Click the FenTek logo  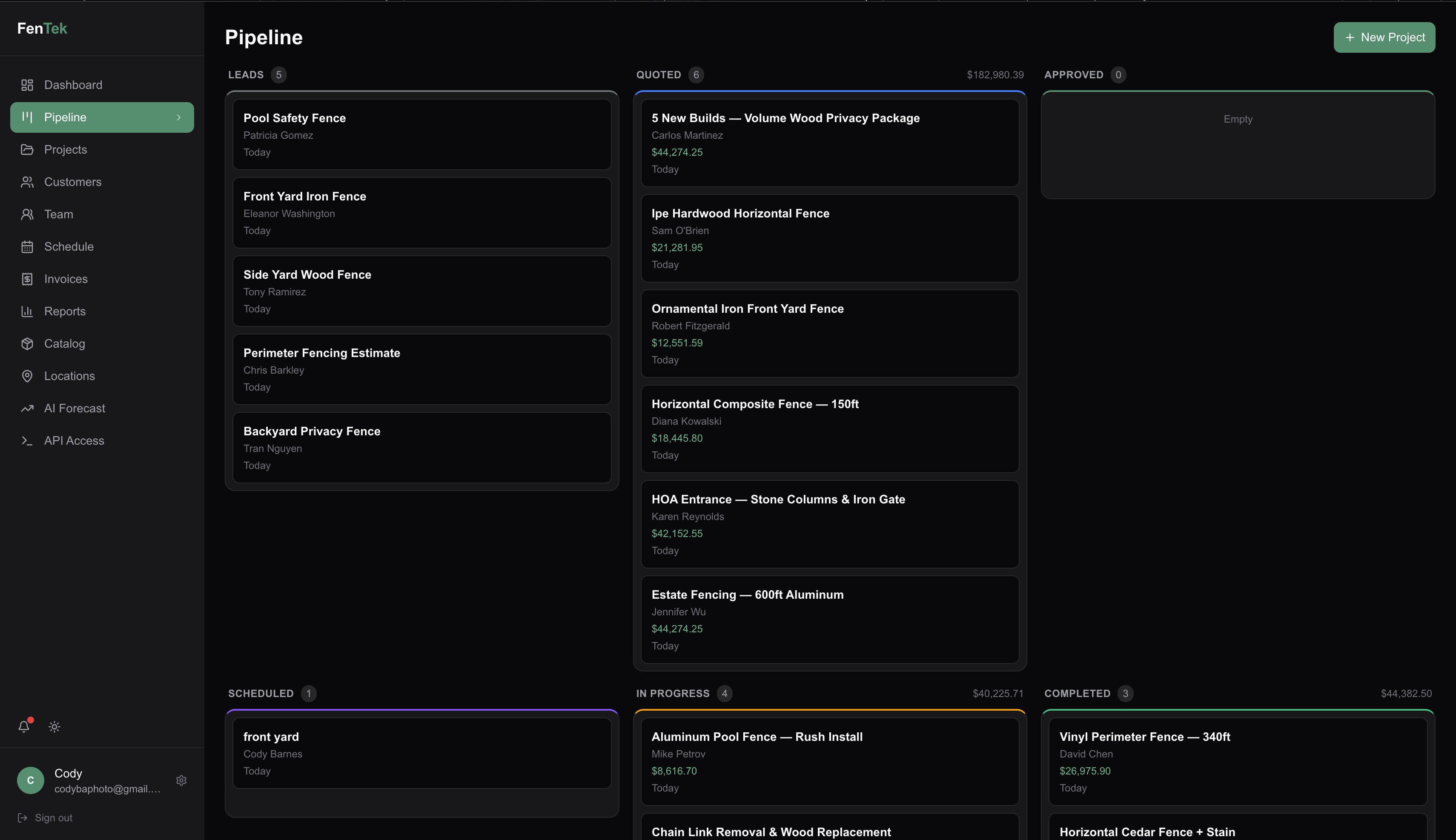tap(42, 28)
